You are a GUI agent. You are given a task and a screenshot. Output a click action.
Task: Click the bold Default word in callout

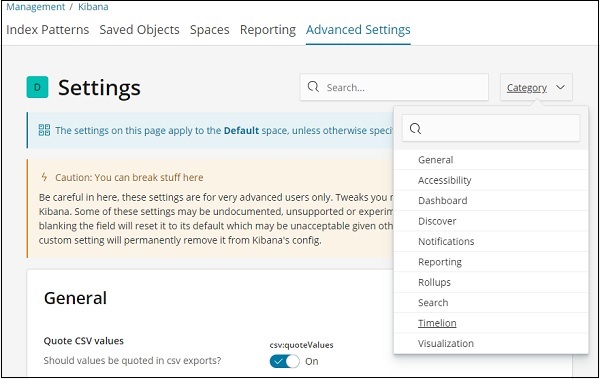tap(241, 130)
